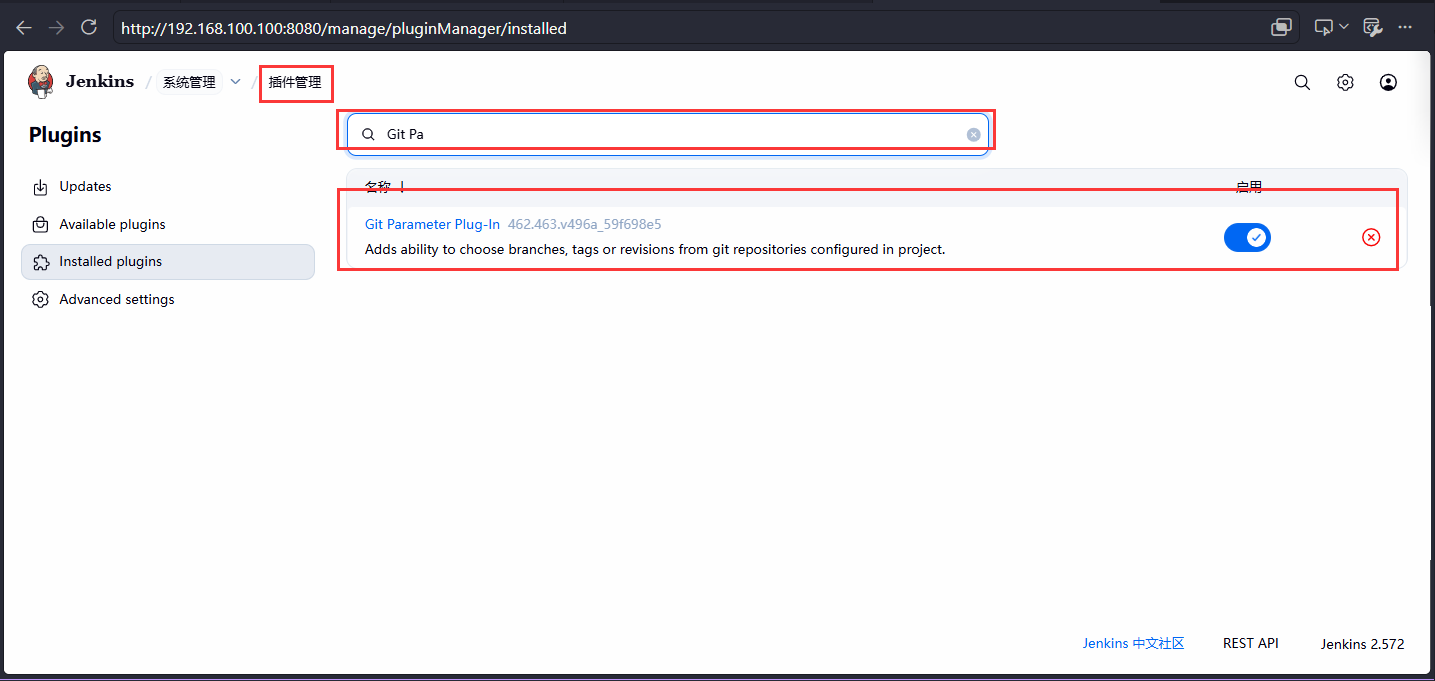Visit the Jenkins 中文社区 footer link
Screen dimensions: 1435x681
tap(1133, 644)
